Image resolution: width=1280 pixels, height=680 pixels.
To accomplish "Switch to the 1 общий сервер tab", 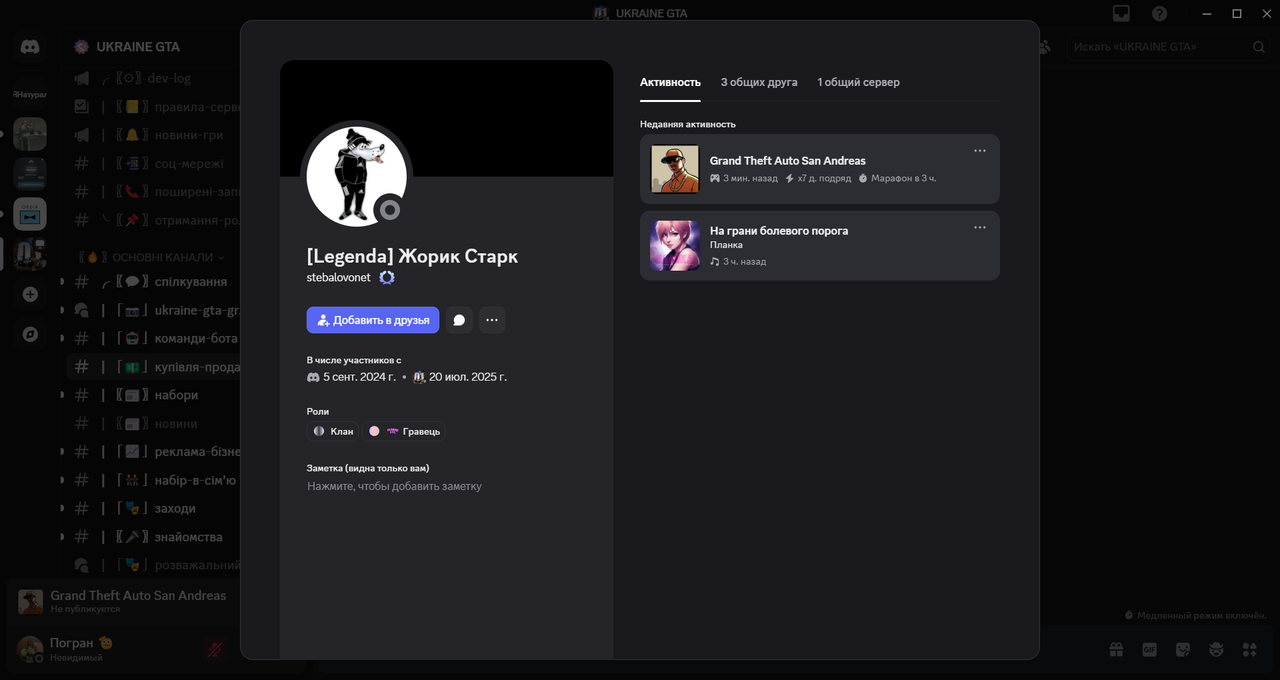I will pyautogui.click(x=858, y=82).
